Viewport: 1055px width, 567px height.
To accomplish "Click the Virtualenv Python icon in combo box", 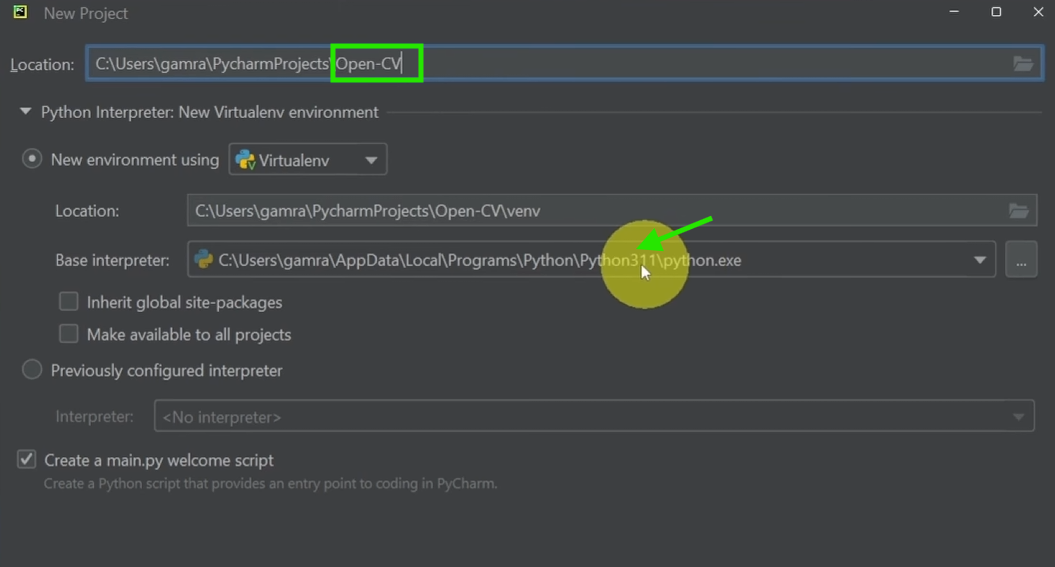I will pyautogui.click(x=245, y=160).
